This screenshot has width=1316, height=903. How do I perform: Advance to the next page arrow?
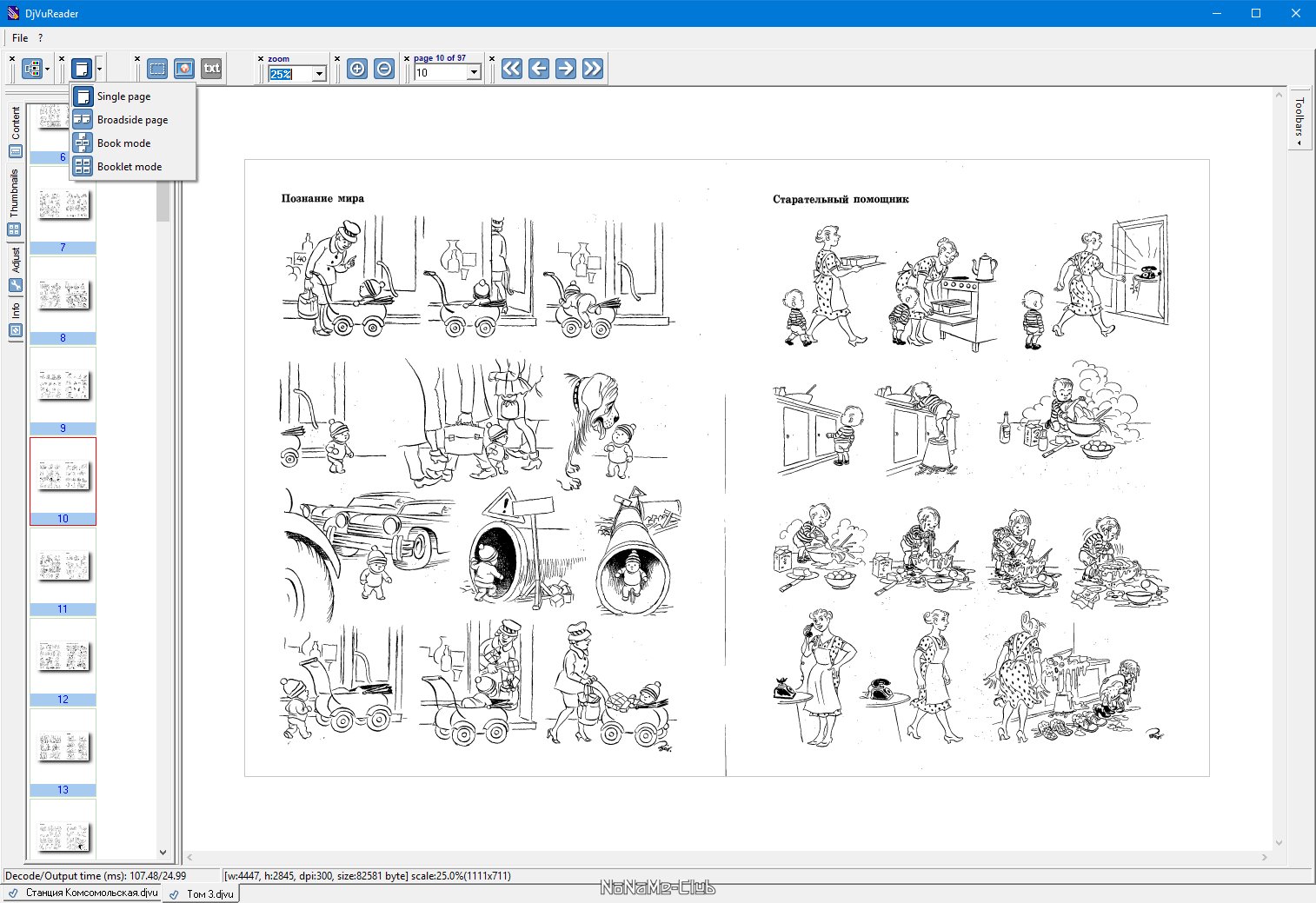[566, 69]
